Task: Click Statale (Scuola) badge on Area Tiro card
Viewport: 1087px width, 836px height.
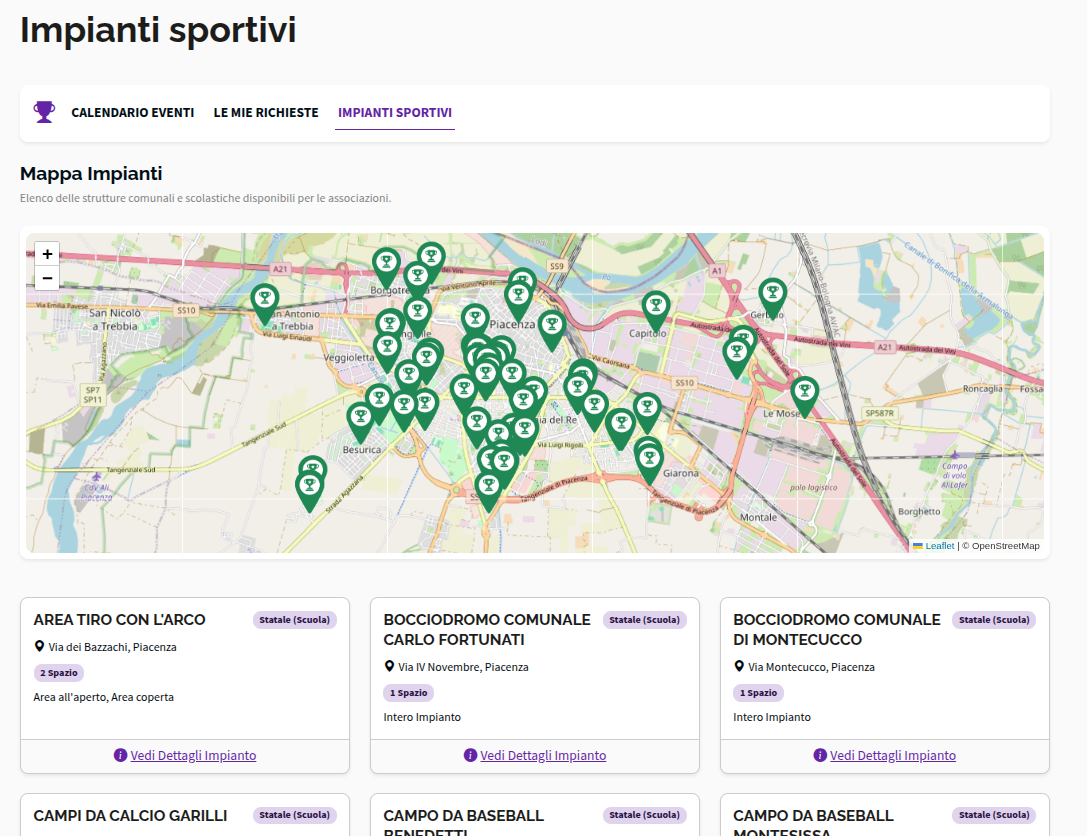Action: (295, 620)
